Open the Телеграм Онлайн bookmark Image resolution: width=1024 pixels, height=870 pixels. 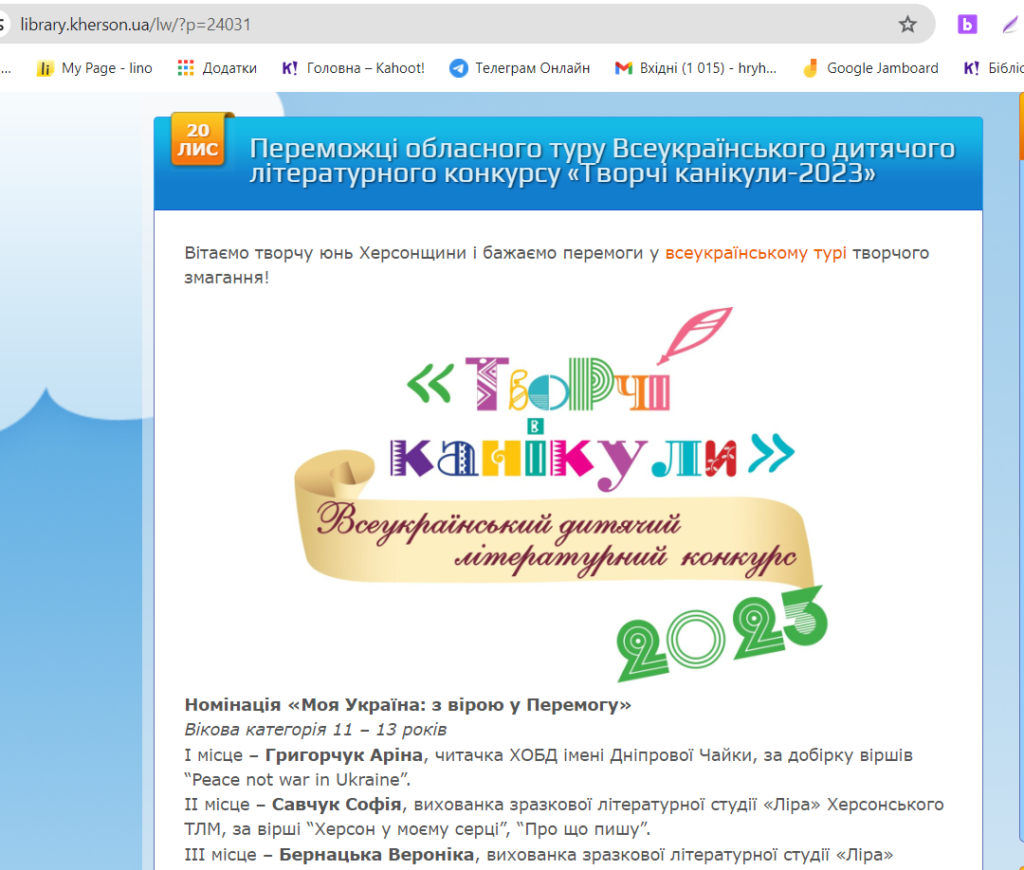(x=520, y=68)
